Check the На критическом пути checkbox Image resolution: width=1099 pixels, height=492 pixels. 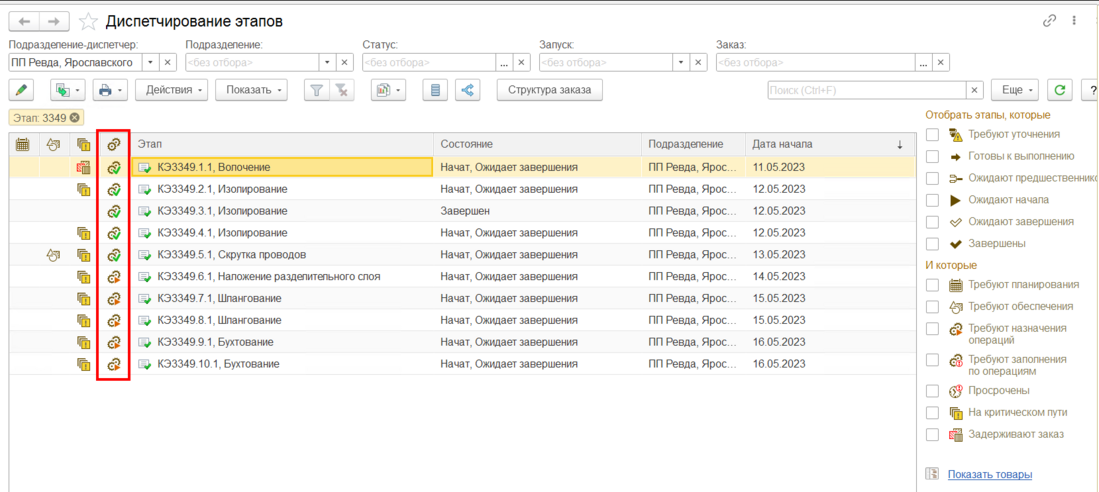tap(932, 412)
